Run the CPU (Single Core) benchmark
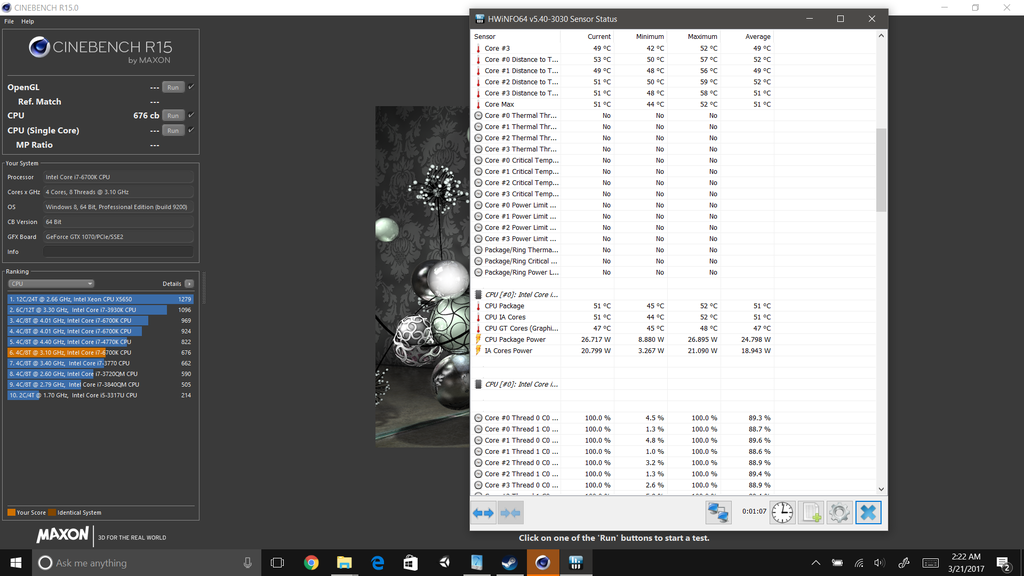The image size is (1024, 576). click(173, 130)
